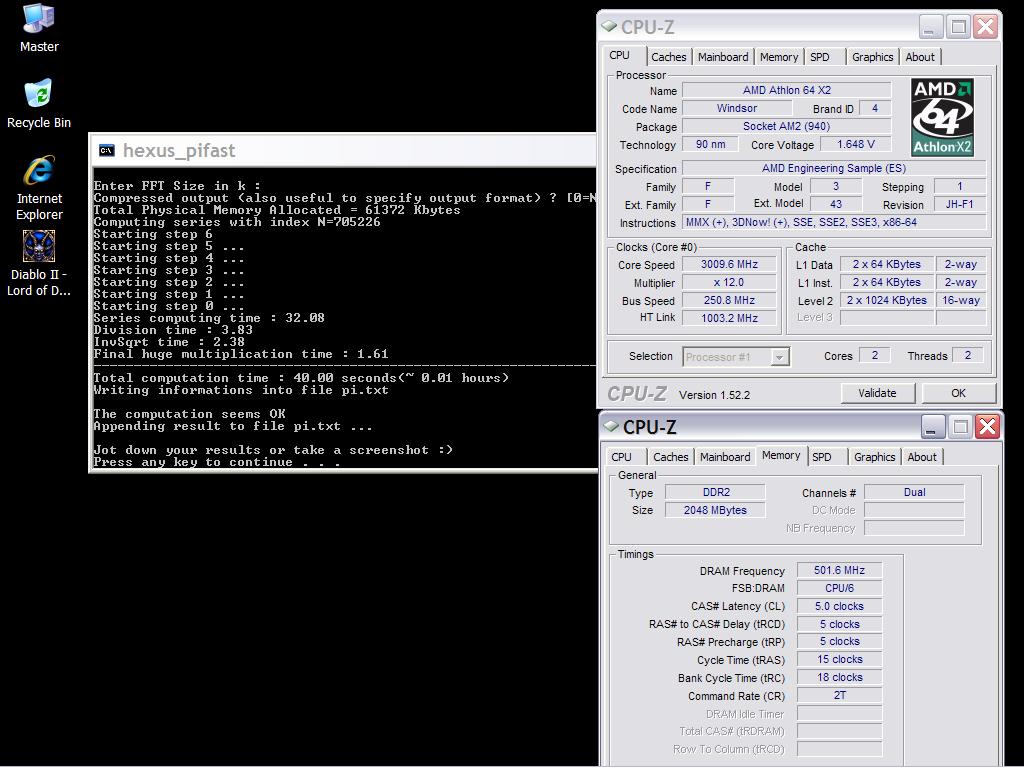This screenshot has height=768, width=1024.
Task: Open About tab in lower CPU-Z window
Action: click(921, 457)
